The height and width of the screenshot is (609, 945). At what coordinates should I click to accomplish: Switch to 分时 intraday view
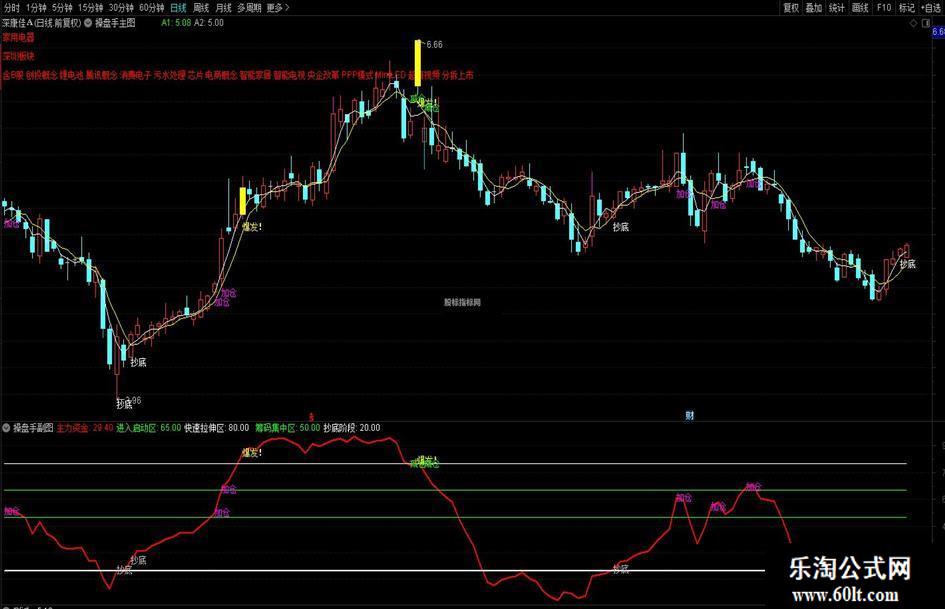[11, 8]
